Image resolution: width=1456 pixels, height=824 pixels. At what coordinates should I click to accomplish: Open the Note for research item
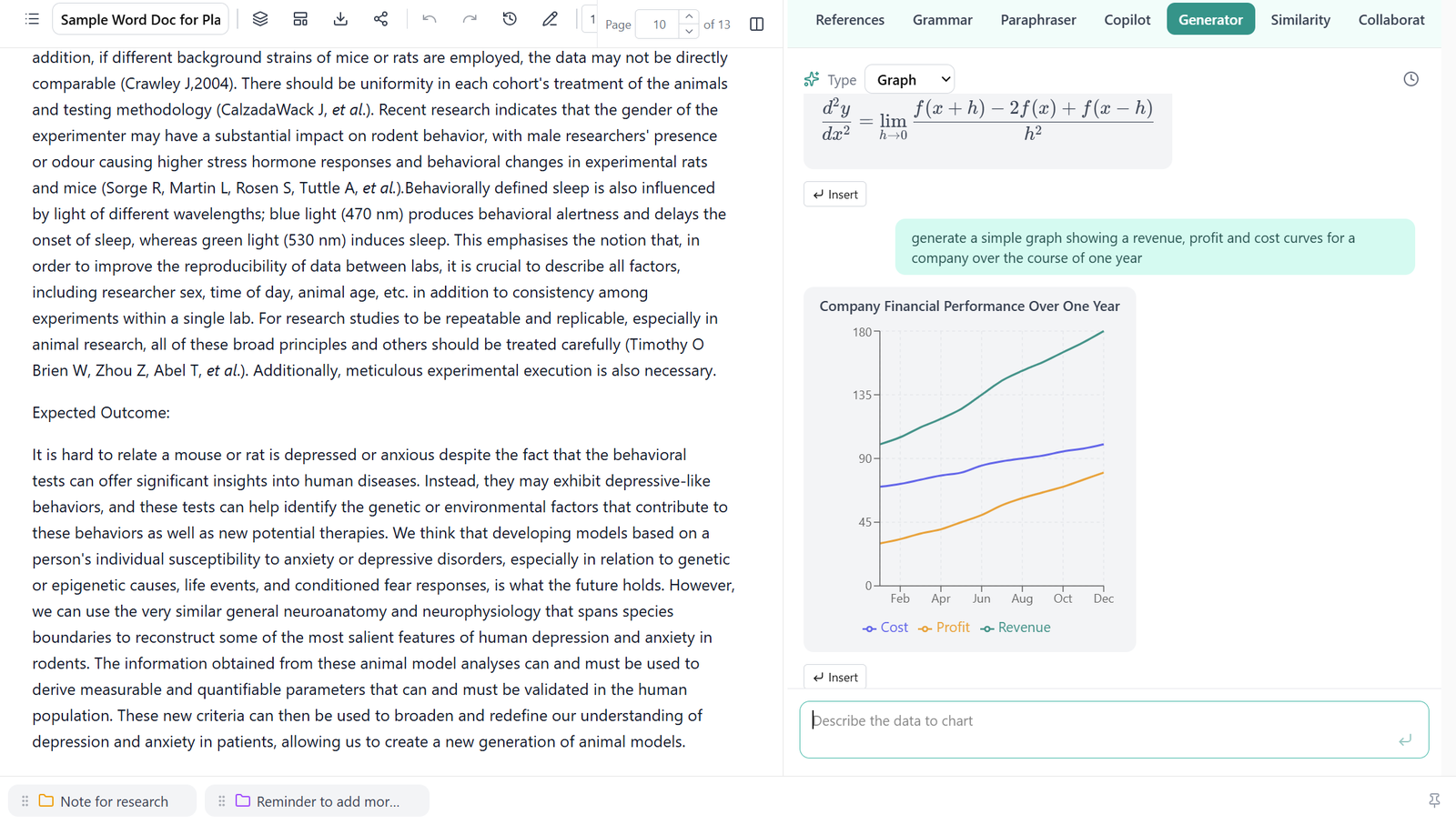point(102,801)
